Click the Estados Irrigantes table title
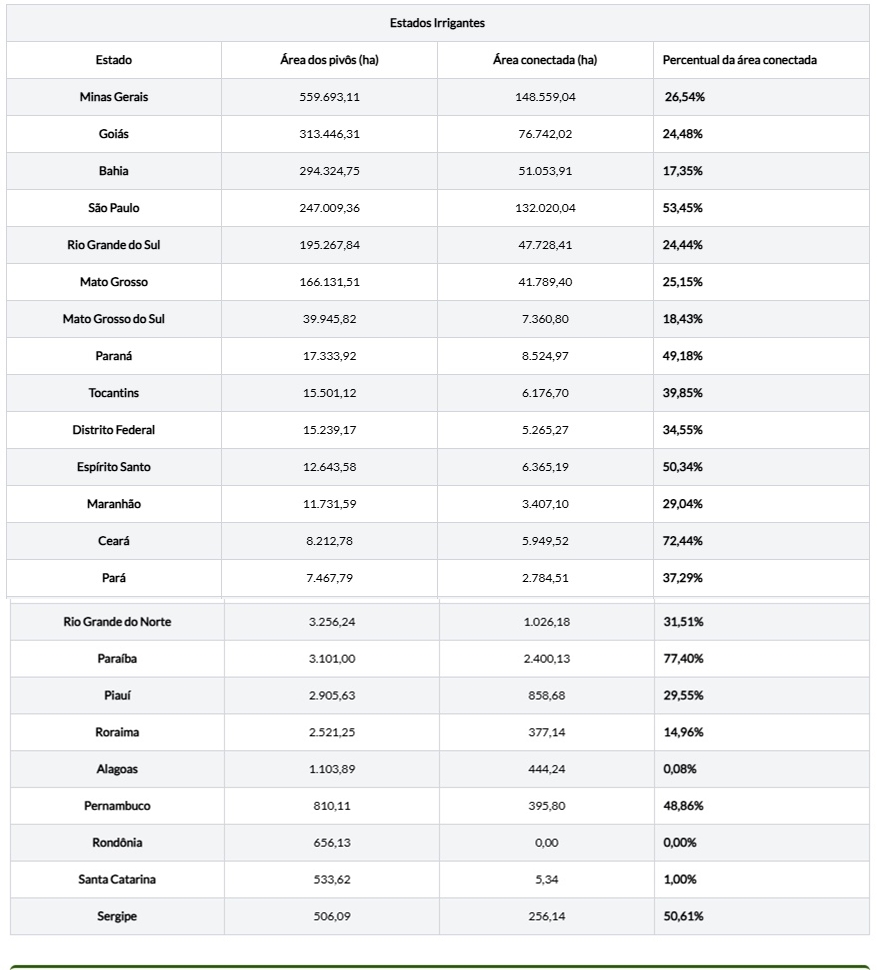This screenshot has width=877, height=970. pos(438,23)
